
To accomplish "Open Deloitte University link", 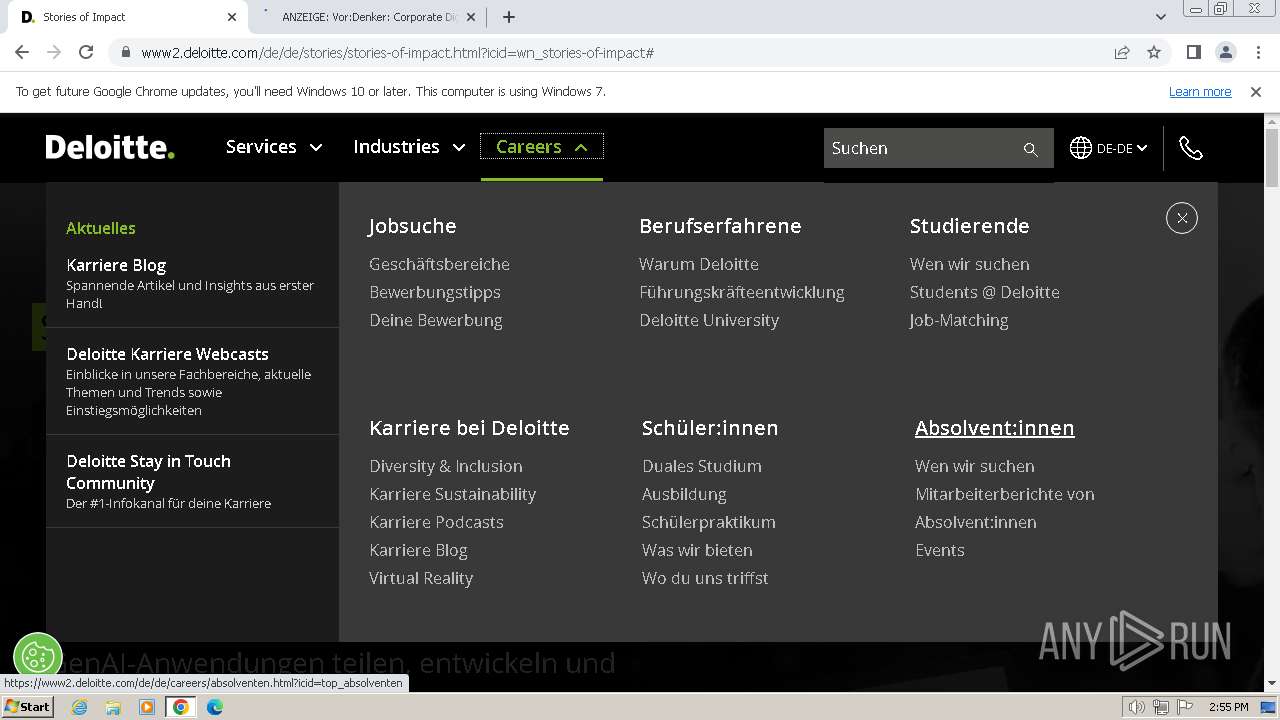I will pyautogui.click(x=709, y=320).
